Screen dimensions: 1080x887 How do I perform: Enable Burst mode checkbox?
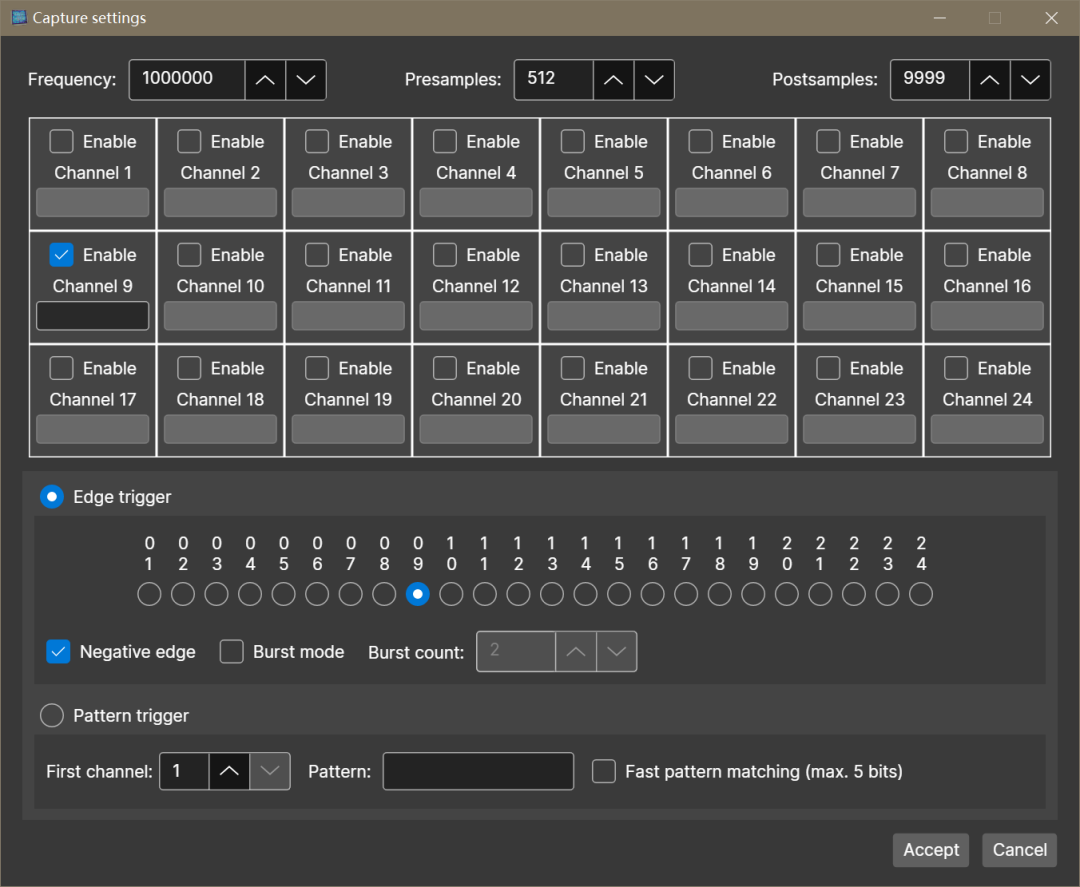click(232, 652)
